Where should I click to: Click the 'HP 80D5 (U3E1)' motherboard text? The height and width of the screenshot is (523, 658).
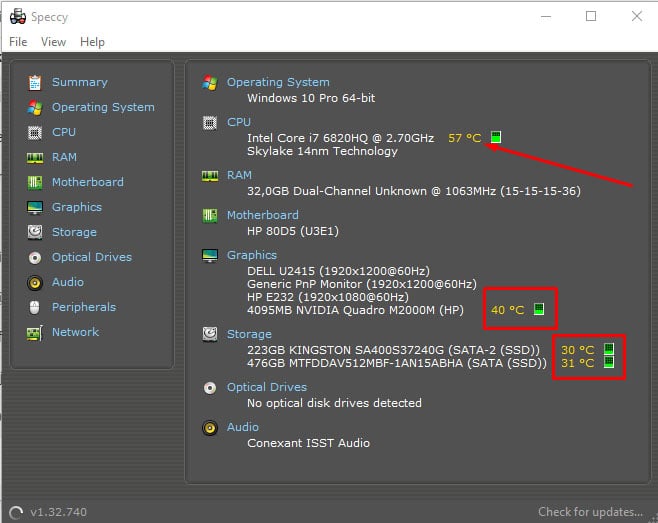pyautogui.click(x=293, y=231)
